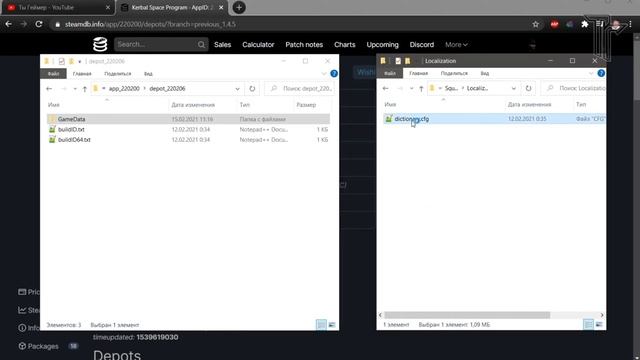
Task: Click the search magnifier icon on SteamDB
Action: pyautogui.click(x=201, y=44)
